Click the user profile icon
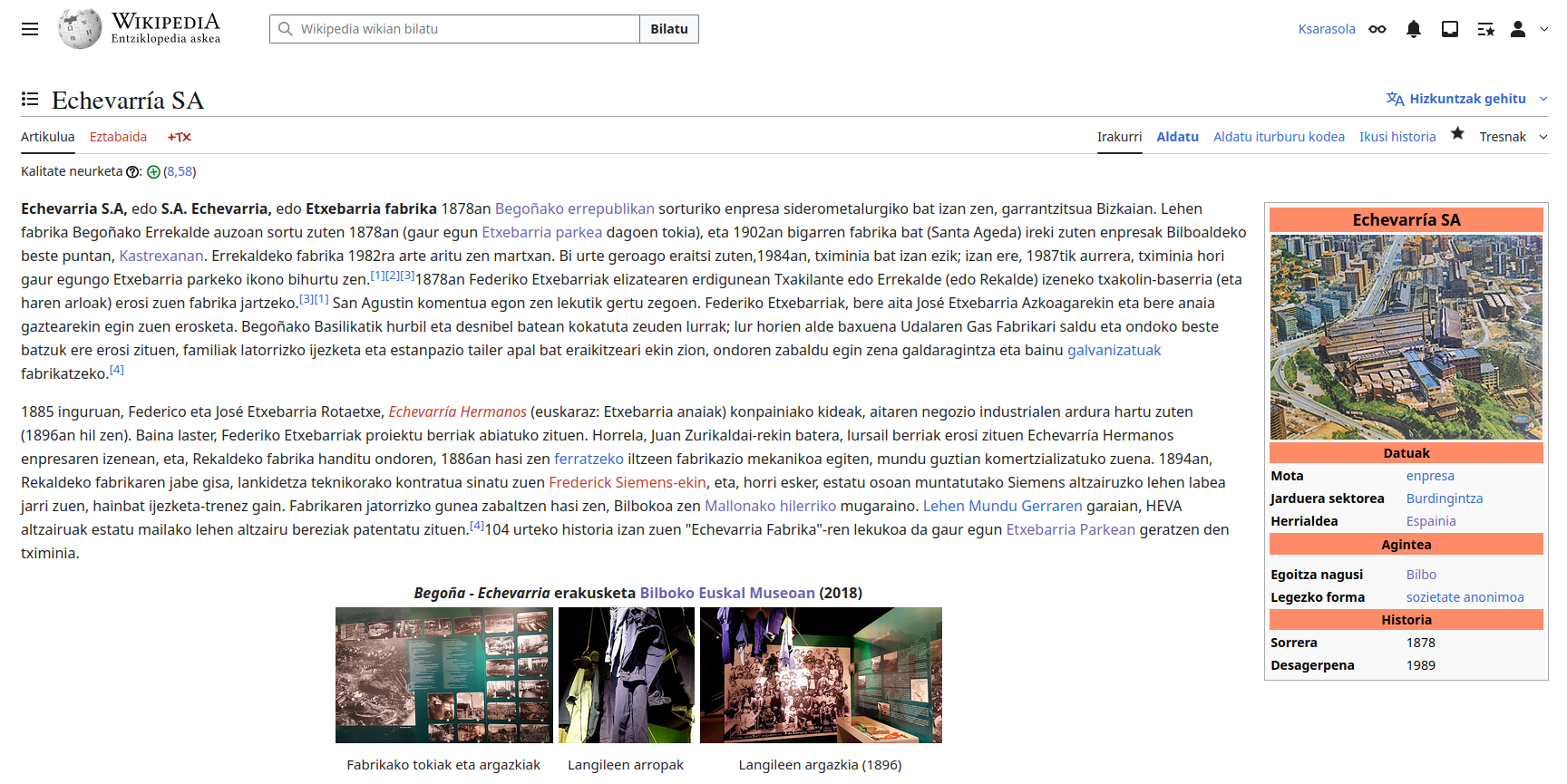Image resolution: width=1567 pixels, height=784 pixels. tap(1517, 29)
